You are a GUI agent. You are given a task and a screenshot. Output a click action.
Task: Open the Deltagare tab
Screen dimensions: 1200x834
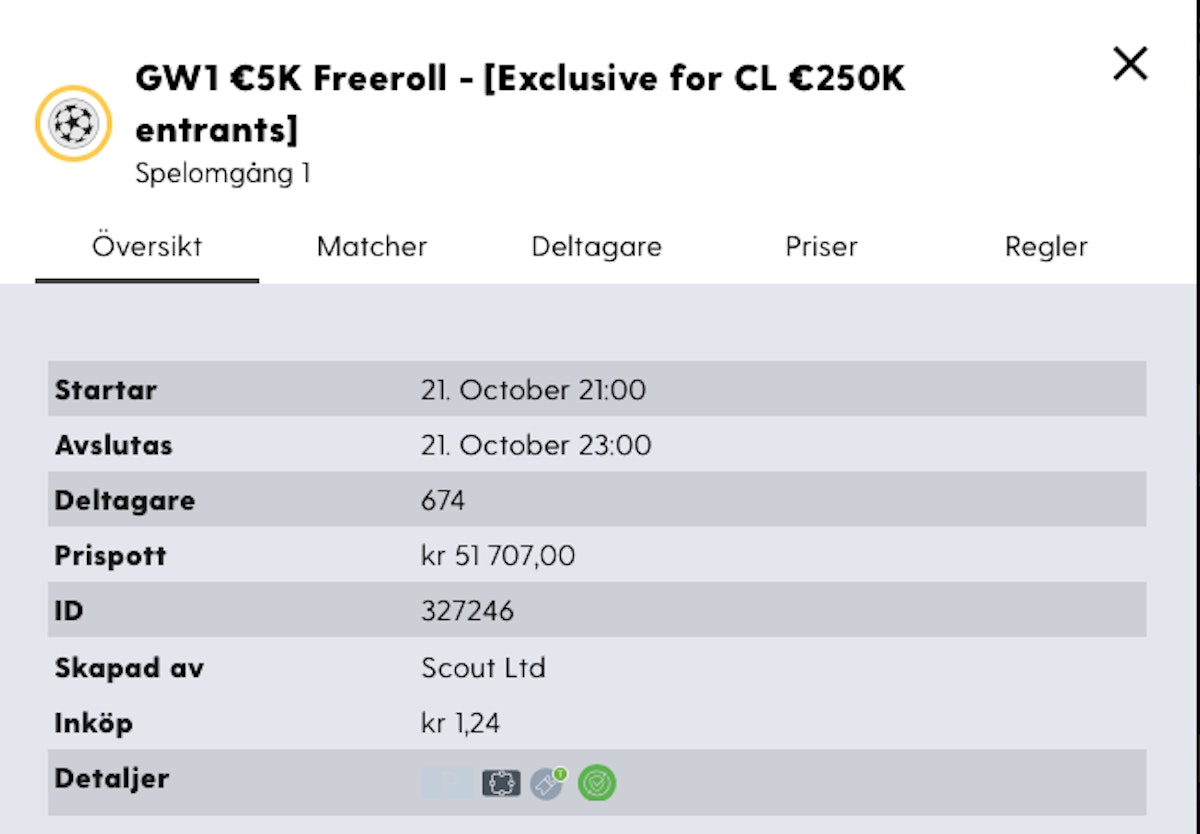(x=597, y=247)
